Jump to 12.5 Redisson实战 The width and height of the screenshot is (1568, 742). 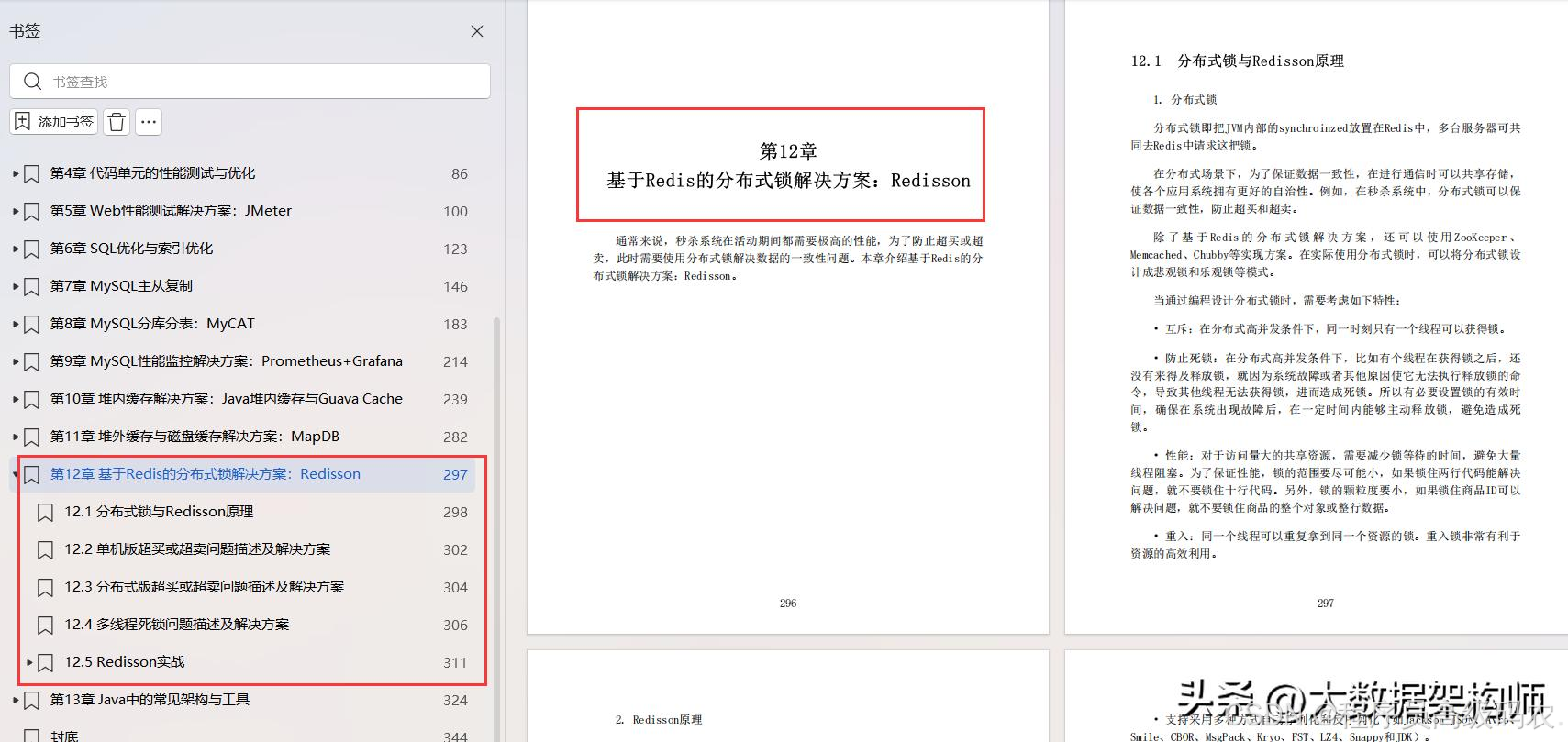124,662
